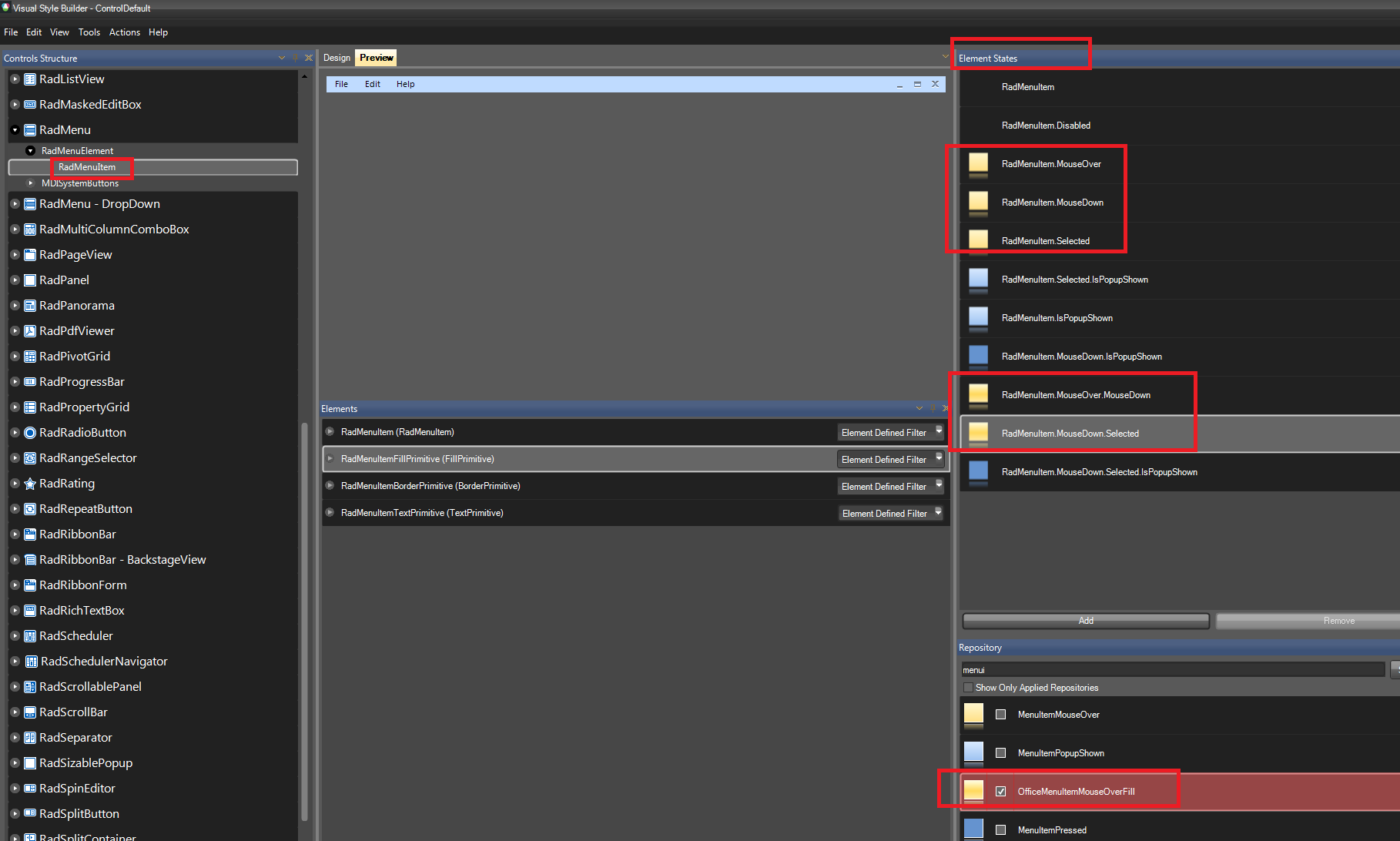1400x841 pixels.
Task: Uncheck the OfficeMenuItemMouseOverFill checkbox
Action: pos(1000,792)
